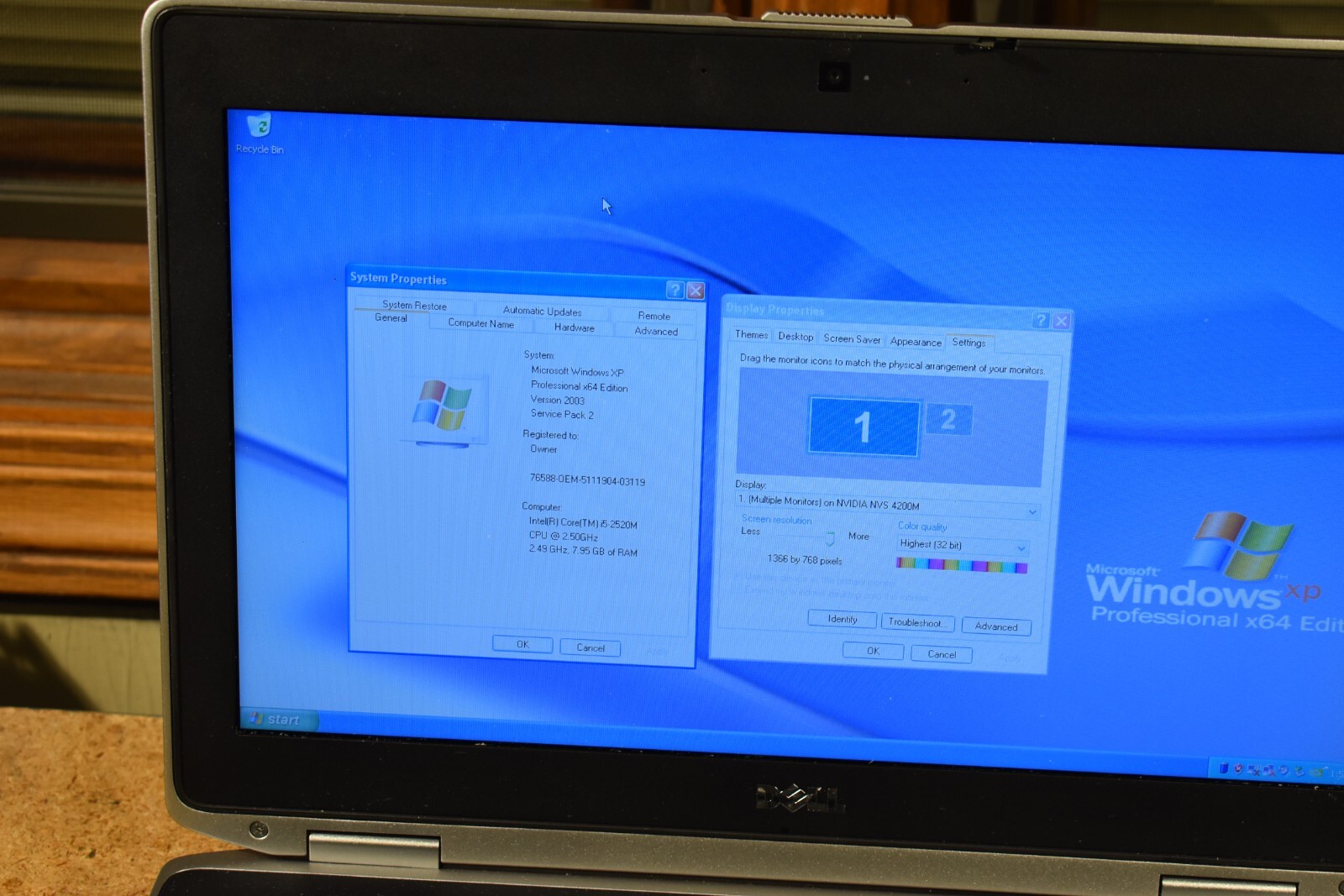This screenshot has height=896, width=1344.
Task: Switch to the Remote tab
Action: pyautogui.click(x=654, y=316)
